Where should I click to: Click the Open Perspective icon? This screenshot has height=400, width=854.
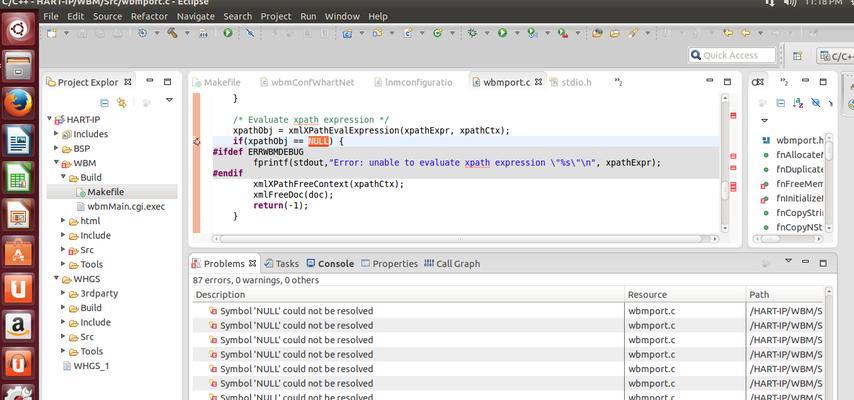[x=797, y=56]
